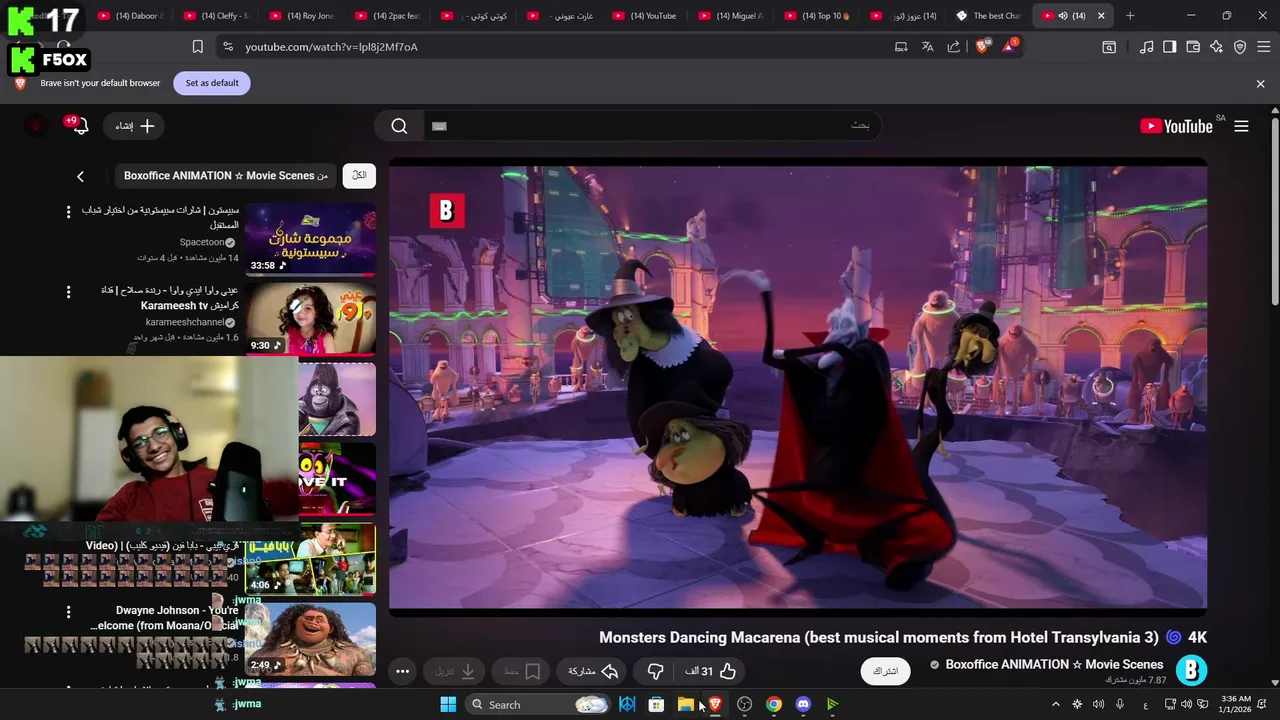Dislike the video with thumbs down
1280x720 pixels.
pyautogui.click(x=656, y=672)
